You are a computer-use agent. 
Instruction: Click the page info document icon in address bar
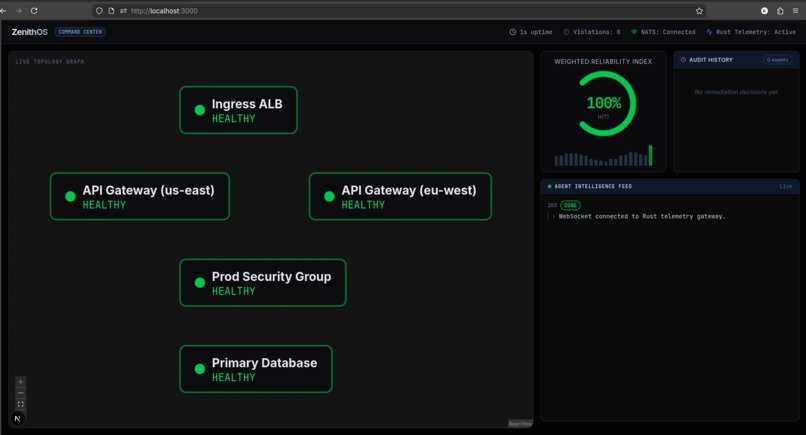coord(111,11)
